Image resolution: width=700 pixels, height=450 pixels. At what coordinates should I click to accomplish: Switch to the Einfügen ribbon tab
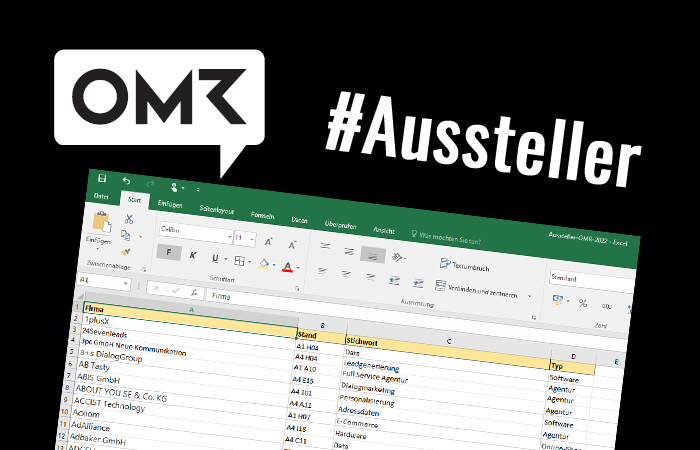[170, 204]
